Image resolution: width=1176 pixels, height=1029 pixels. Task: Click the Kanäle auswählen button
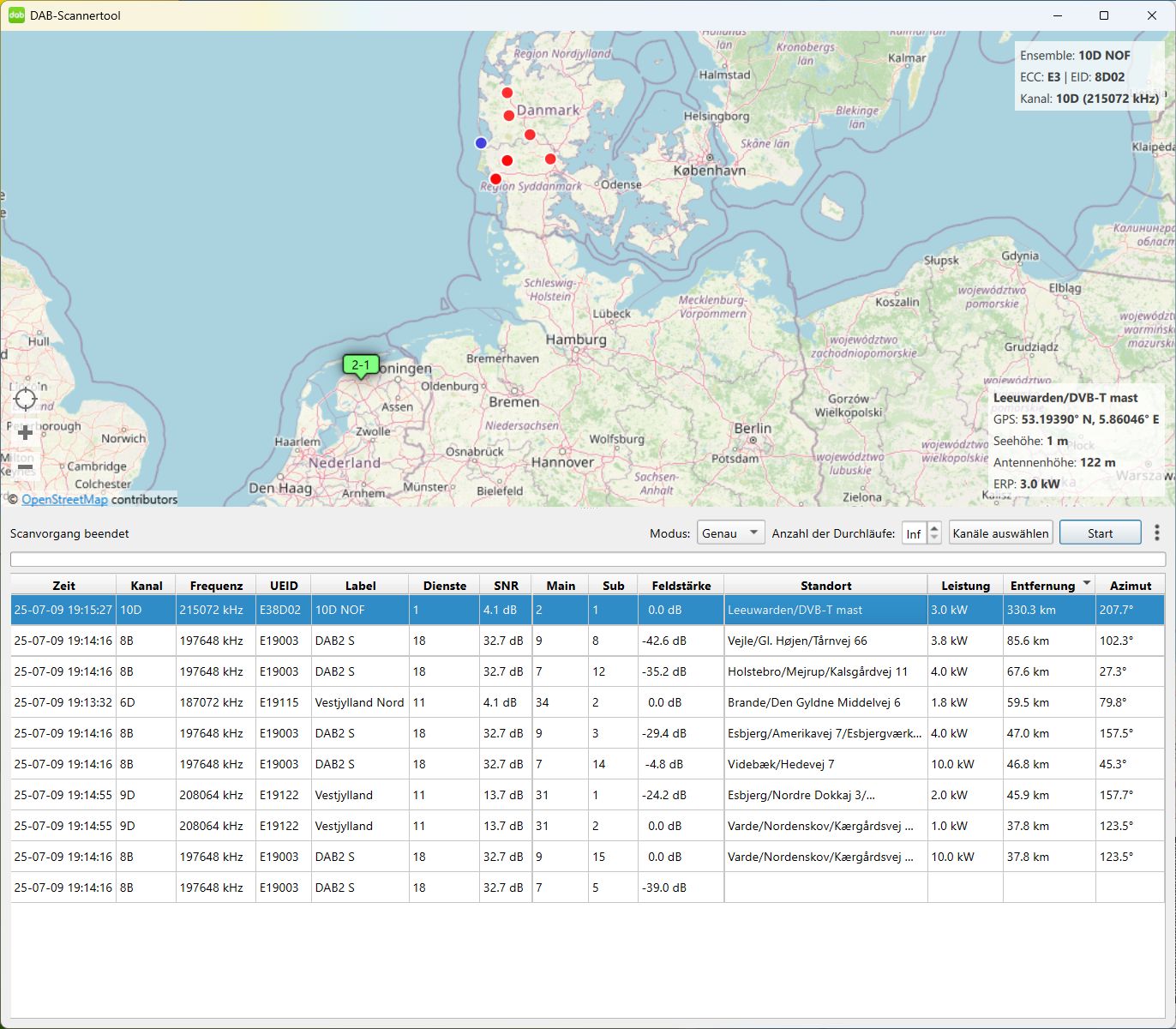click(x=1000, y=533)
